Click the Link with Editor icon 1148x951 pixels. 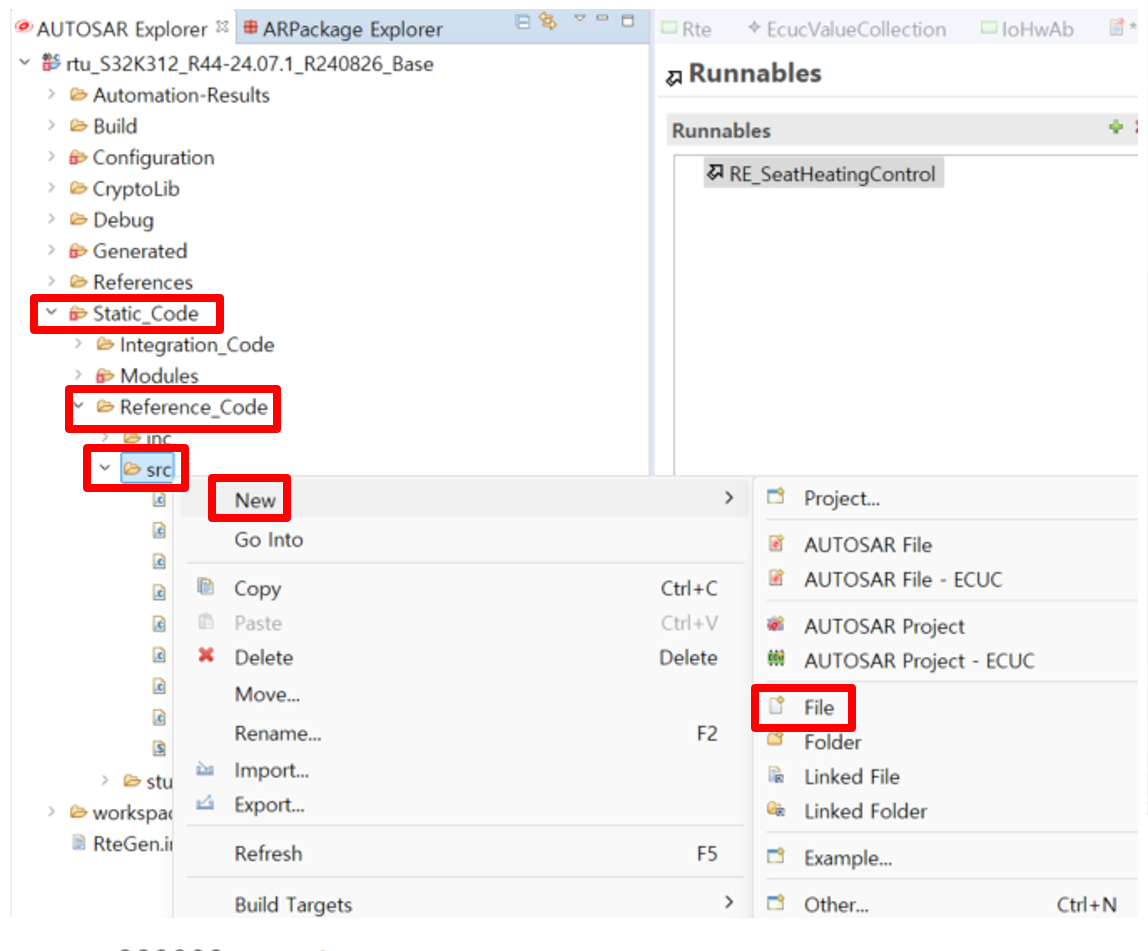point(547,21)
